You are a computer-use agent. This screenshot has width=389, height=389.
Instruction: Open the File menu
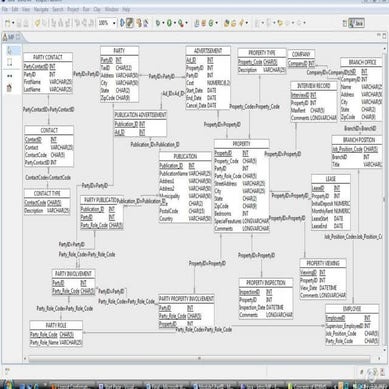pos(5,10)
